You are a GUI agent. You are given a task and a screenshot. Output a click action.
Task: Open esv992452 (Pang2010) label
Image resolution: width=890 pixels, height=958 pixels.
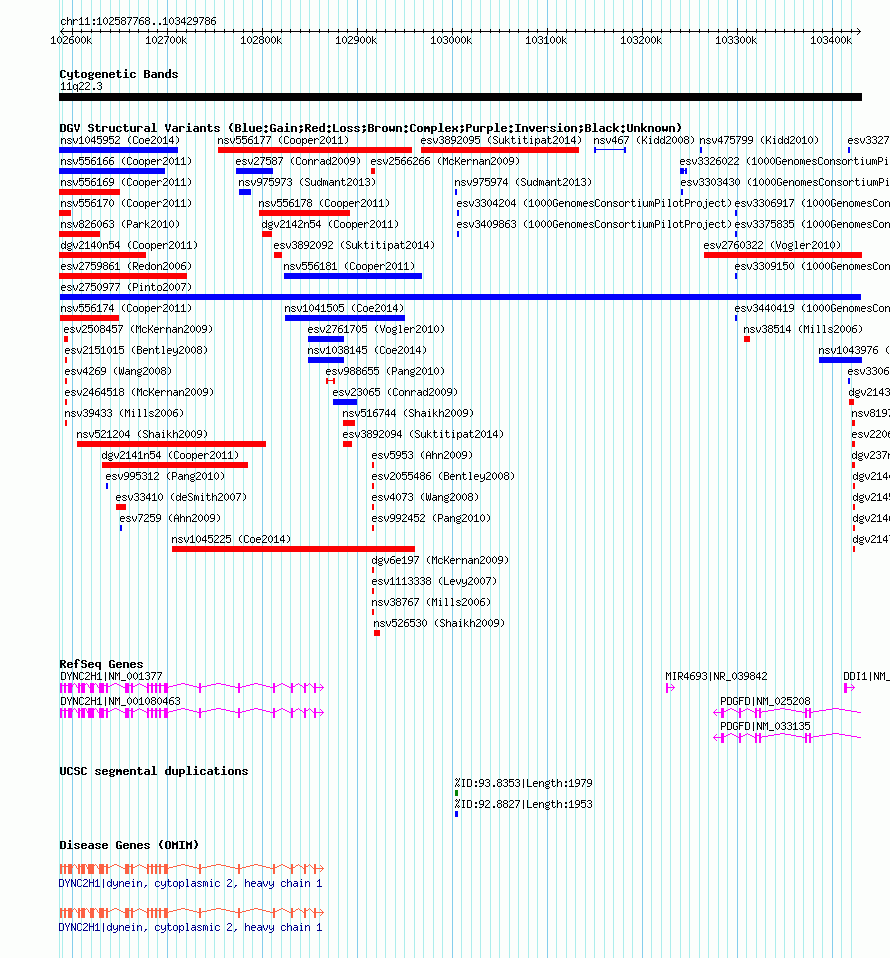click(x=431, y=518)
